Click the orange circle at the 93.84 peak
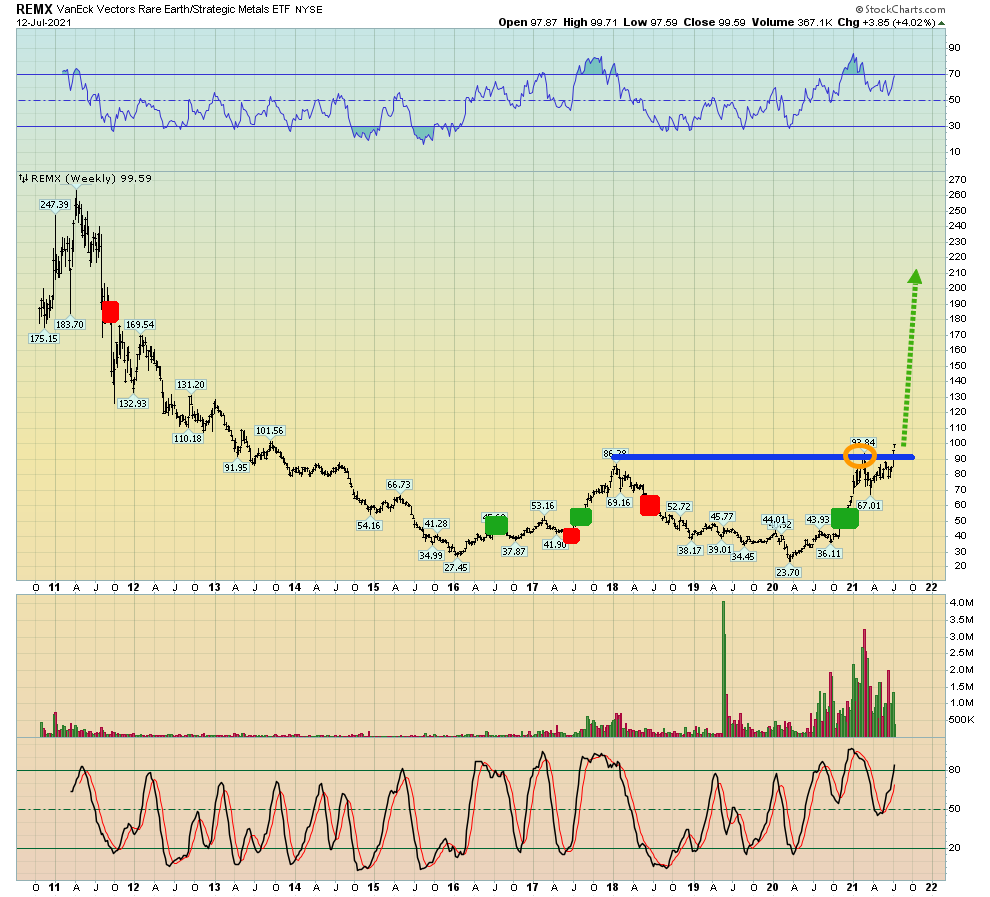 point(859,457)
